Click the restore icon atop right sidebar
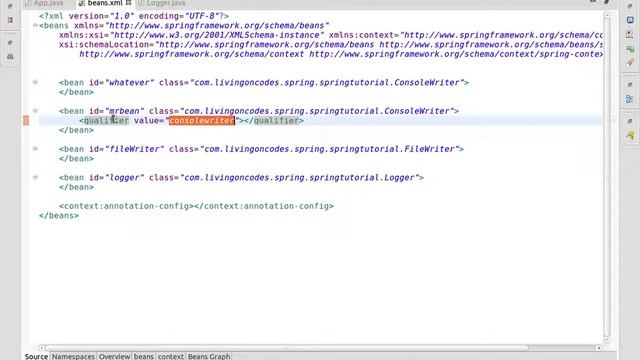 coord(630,6)
